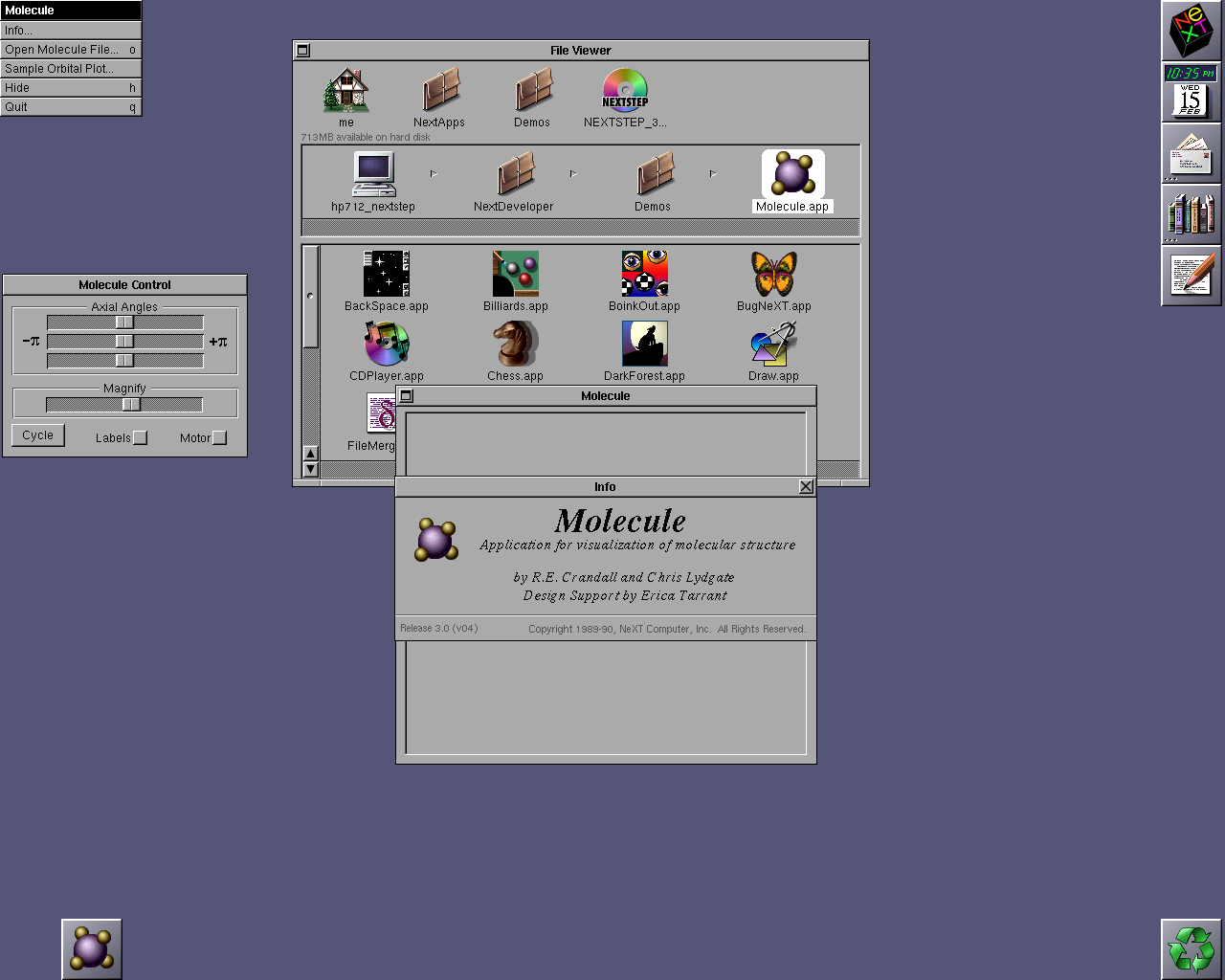Click the arrow after hp712_nextstep in path
The image size is (1225, 980).
pos(434,173)
